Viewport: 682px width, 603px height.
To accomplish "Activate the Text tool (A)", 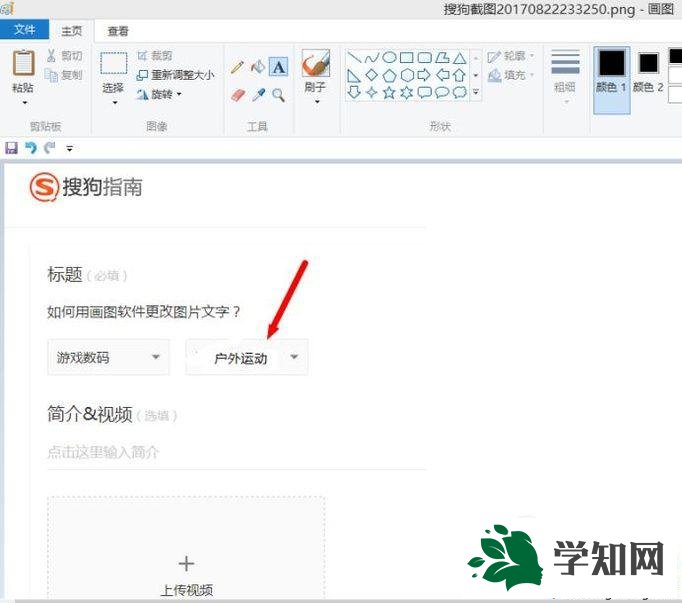I will [278, 67].
